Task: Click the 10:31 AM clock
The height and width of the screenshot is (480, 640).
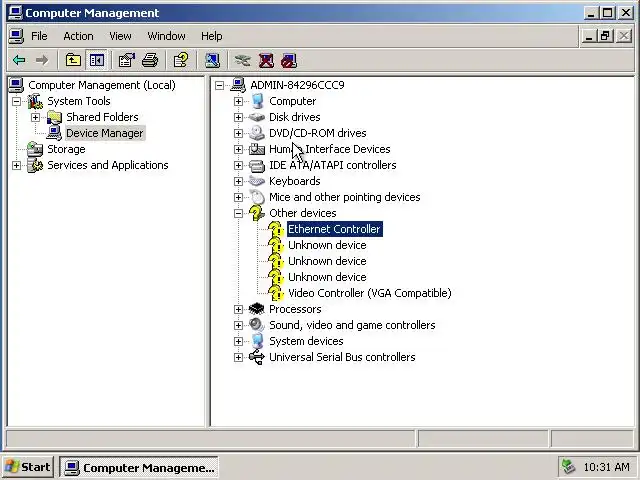Action: coord(606,467)
